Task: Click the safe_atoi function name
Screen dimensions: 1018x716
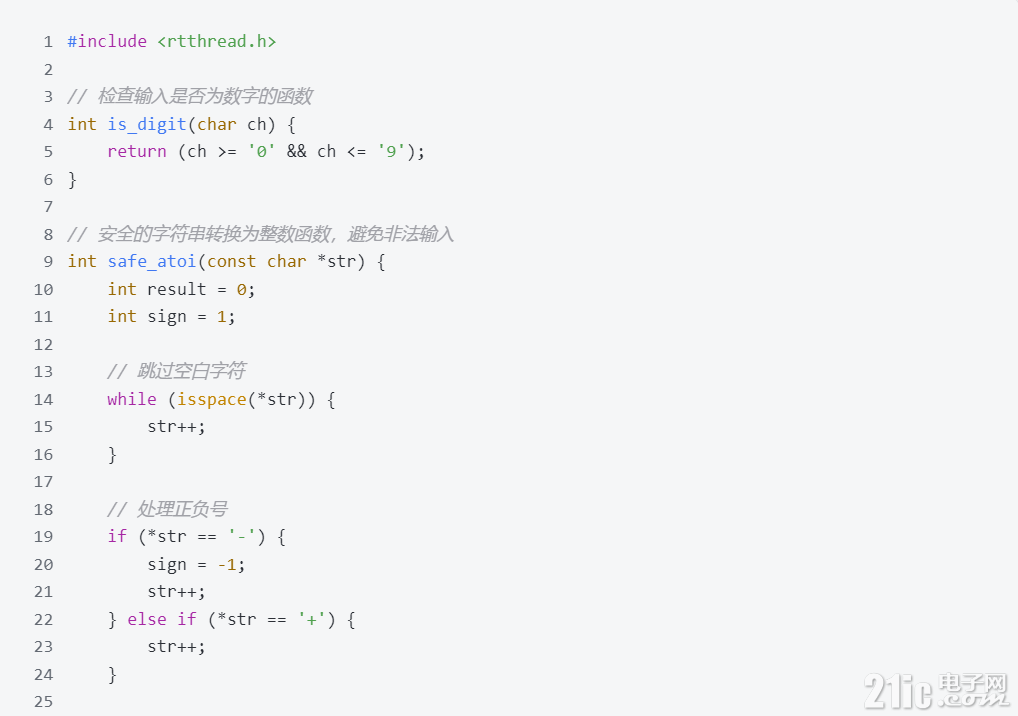Action: (x=152, y=262)
